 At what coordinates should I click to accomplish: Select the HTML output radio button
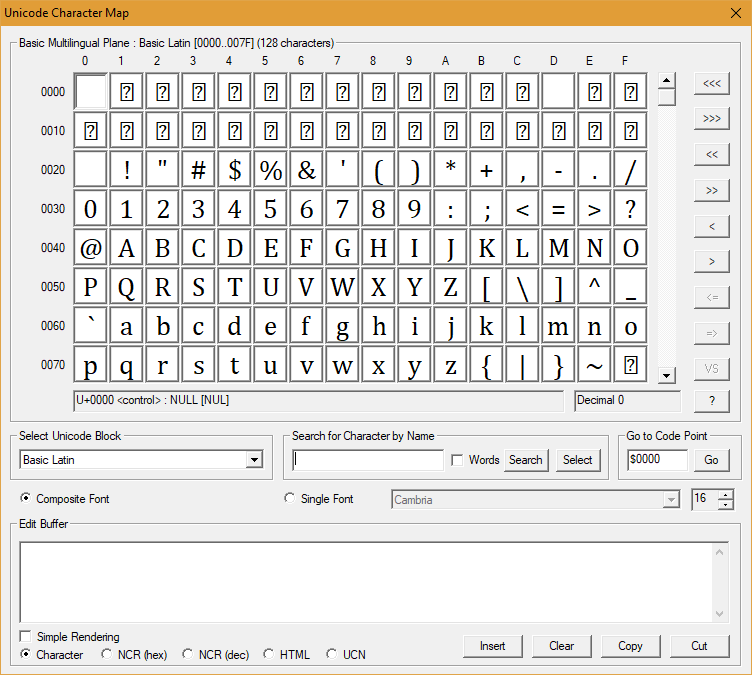(269, 654)
